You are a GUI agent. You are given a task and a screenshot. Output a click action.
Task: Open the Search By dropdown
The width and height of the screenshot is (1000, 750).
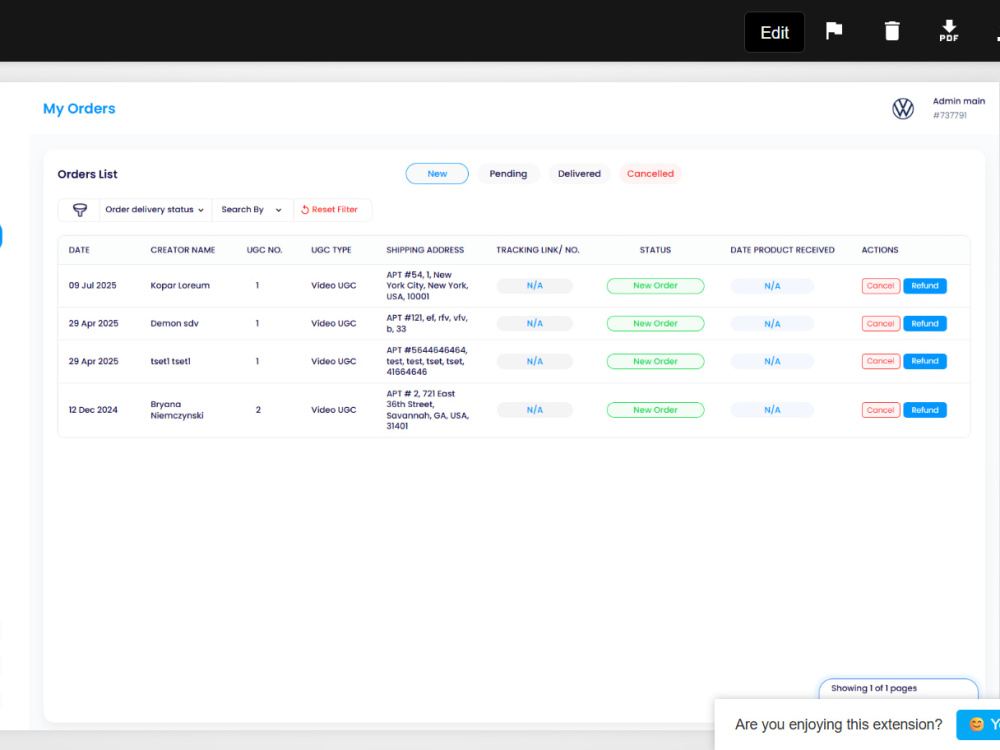pyautogui.click(x=251, y=210)
